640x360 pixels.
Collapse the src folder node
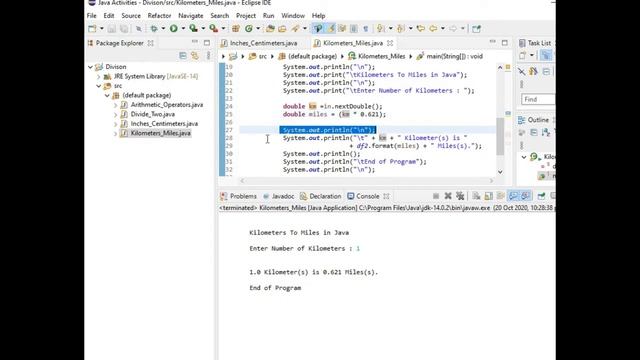(98, 86)
